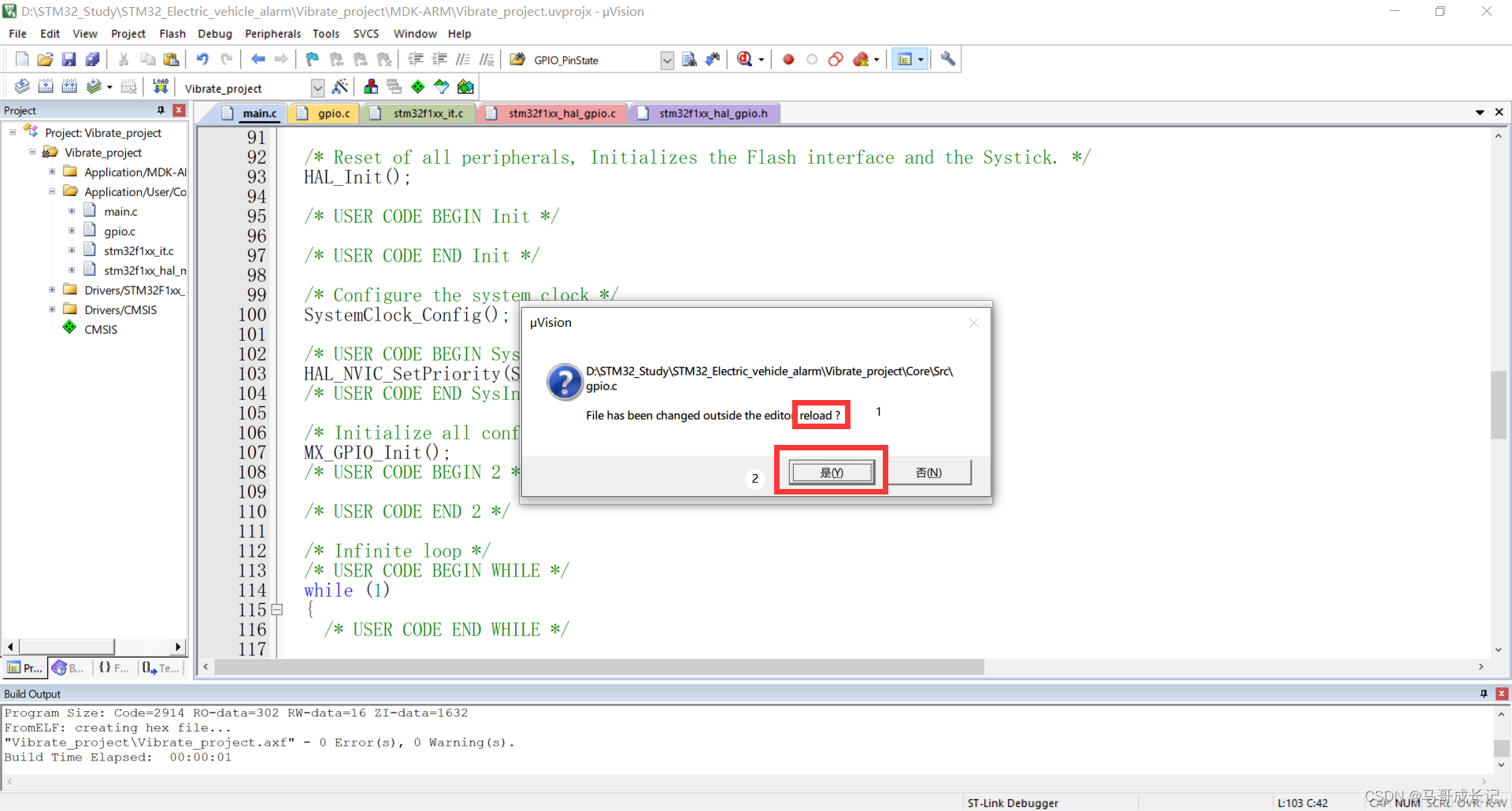
Task: Click the Save All icon
Action: [x=92, y=59]
